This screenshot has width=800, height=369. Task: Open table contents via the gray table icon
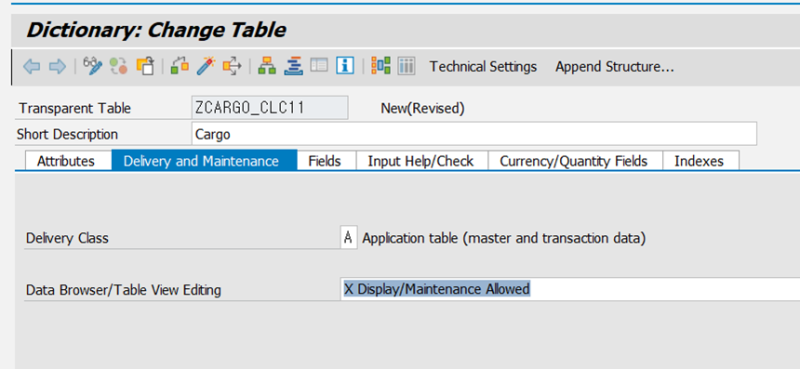(x=319, y=66)
